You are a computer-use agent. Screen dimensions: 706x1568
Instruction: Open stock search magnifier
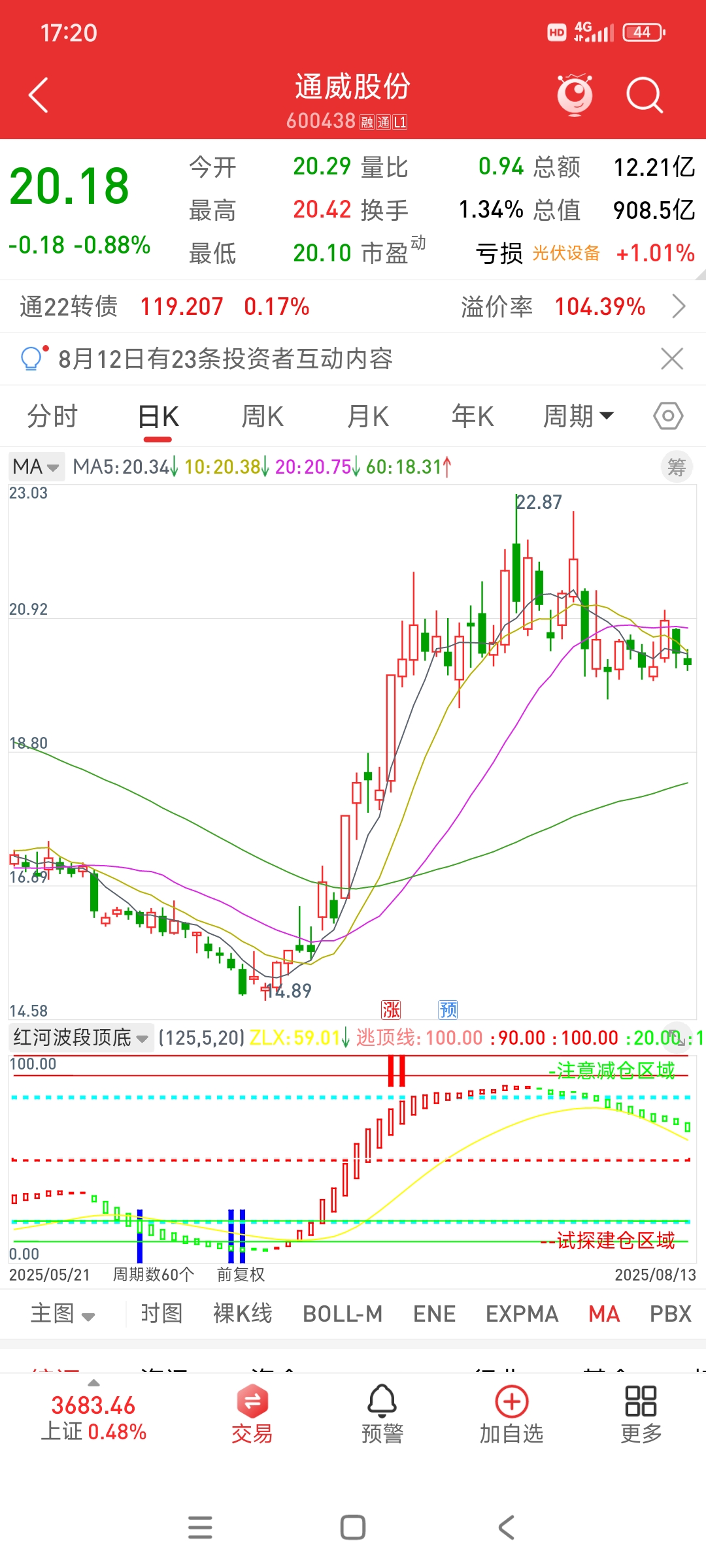(x=645, y=95)
